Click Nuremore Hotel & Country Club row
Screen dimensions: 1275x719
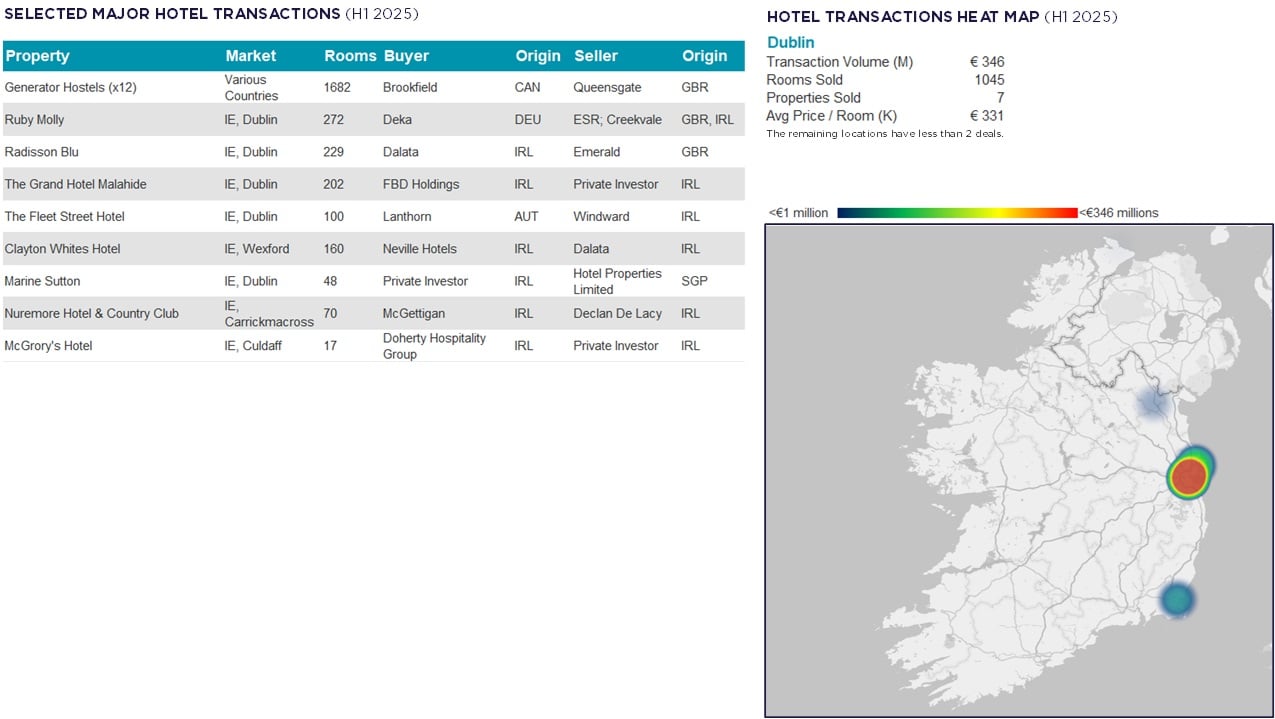click(x=91, y=313)
